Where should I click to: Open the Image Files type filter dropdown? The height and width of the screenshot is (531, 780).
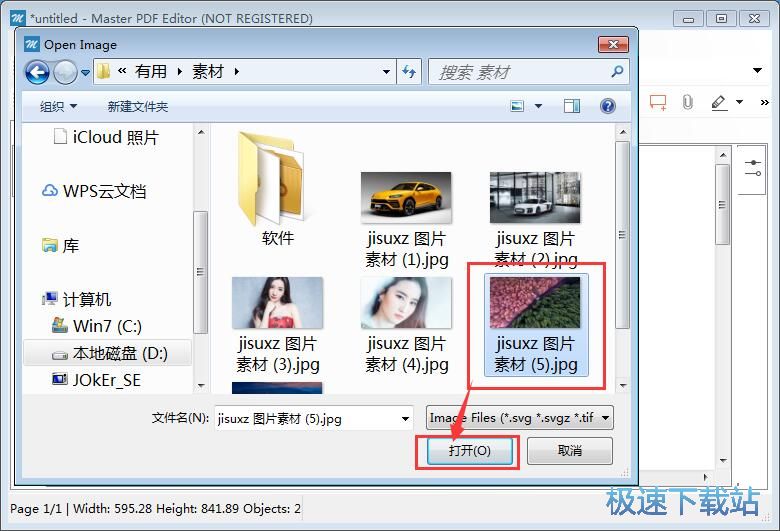519,418
